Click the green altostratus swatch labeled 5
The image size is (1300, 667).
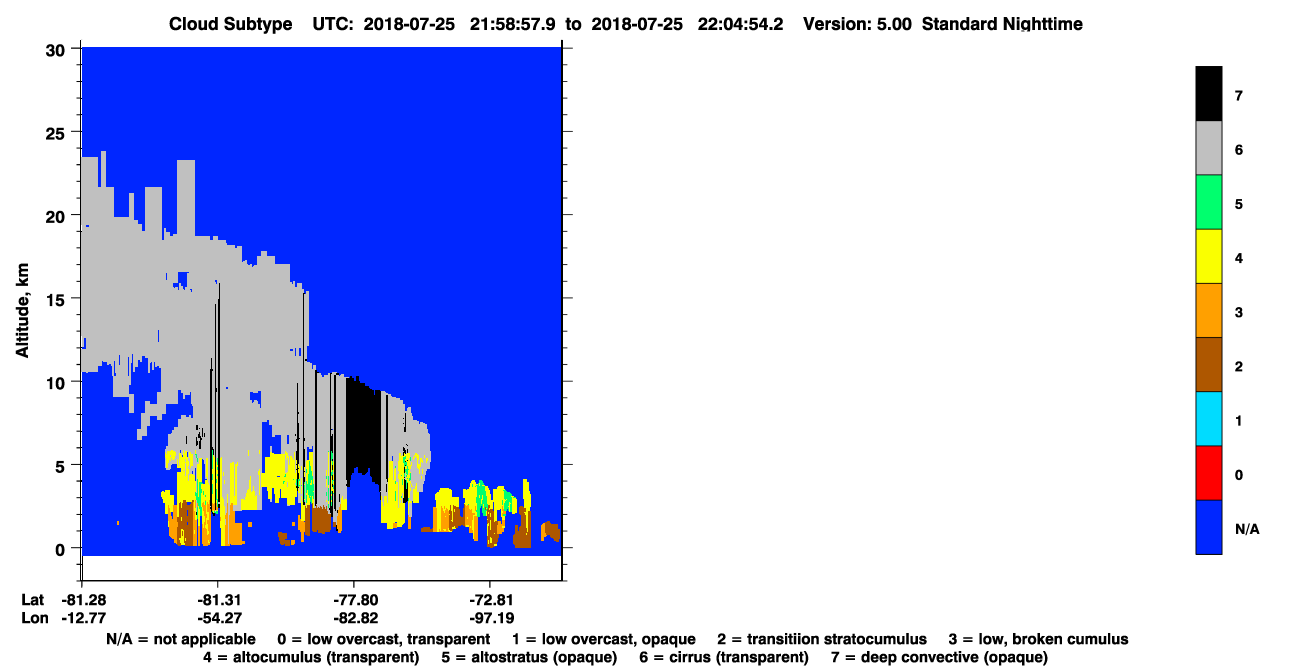click(x=1208, y=202)
